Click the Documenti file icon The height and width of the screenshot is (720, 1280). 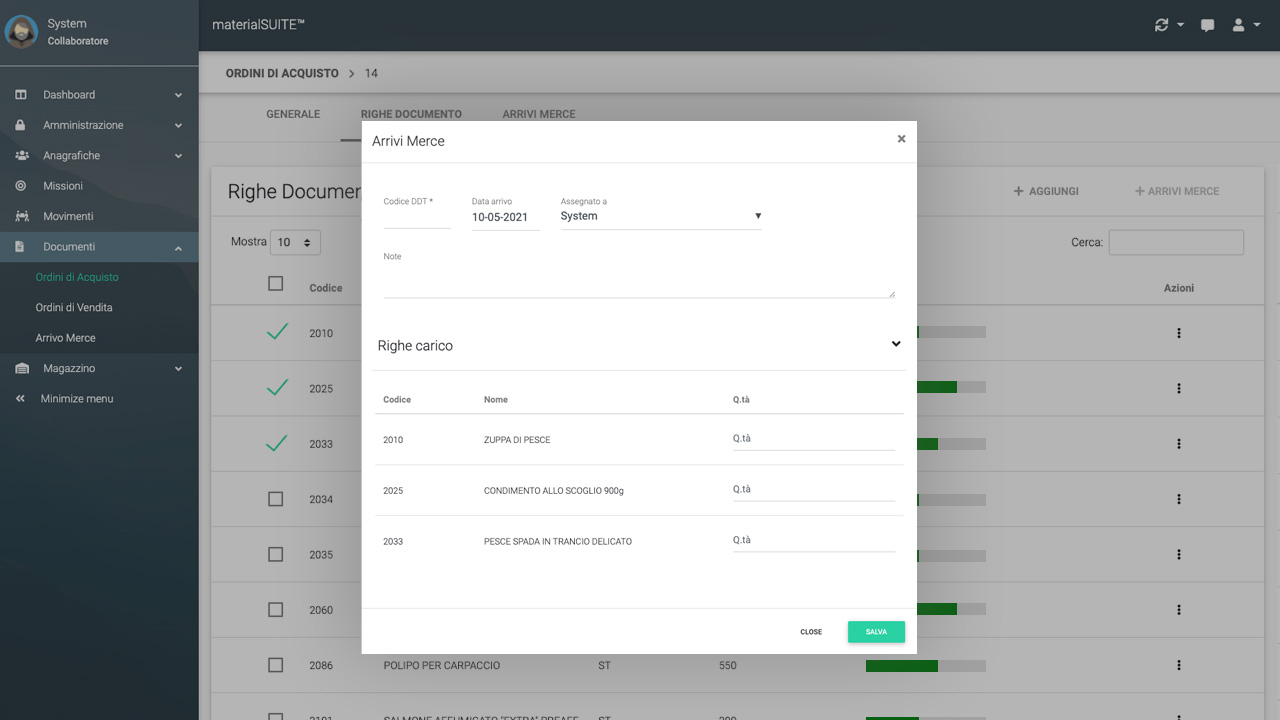coord(20,247)
